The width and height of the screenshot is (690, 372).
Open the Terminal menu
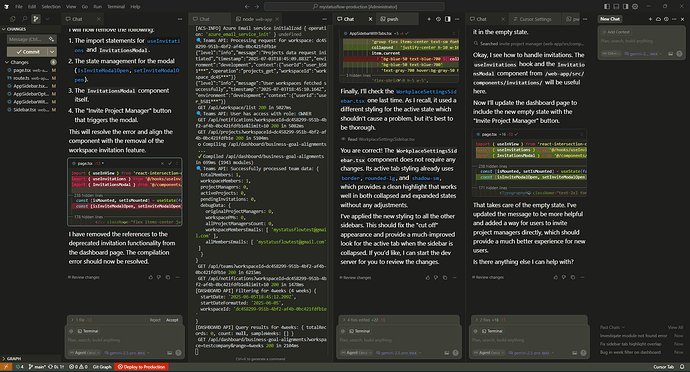pos(116,7)
